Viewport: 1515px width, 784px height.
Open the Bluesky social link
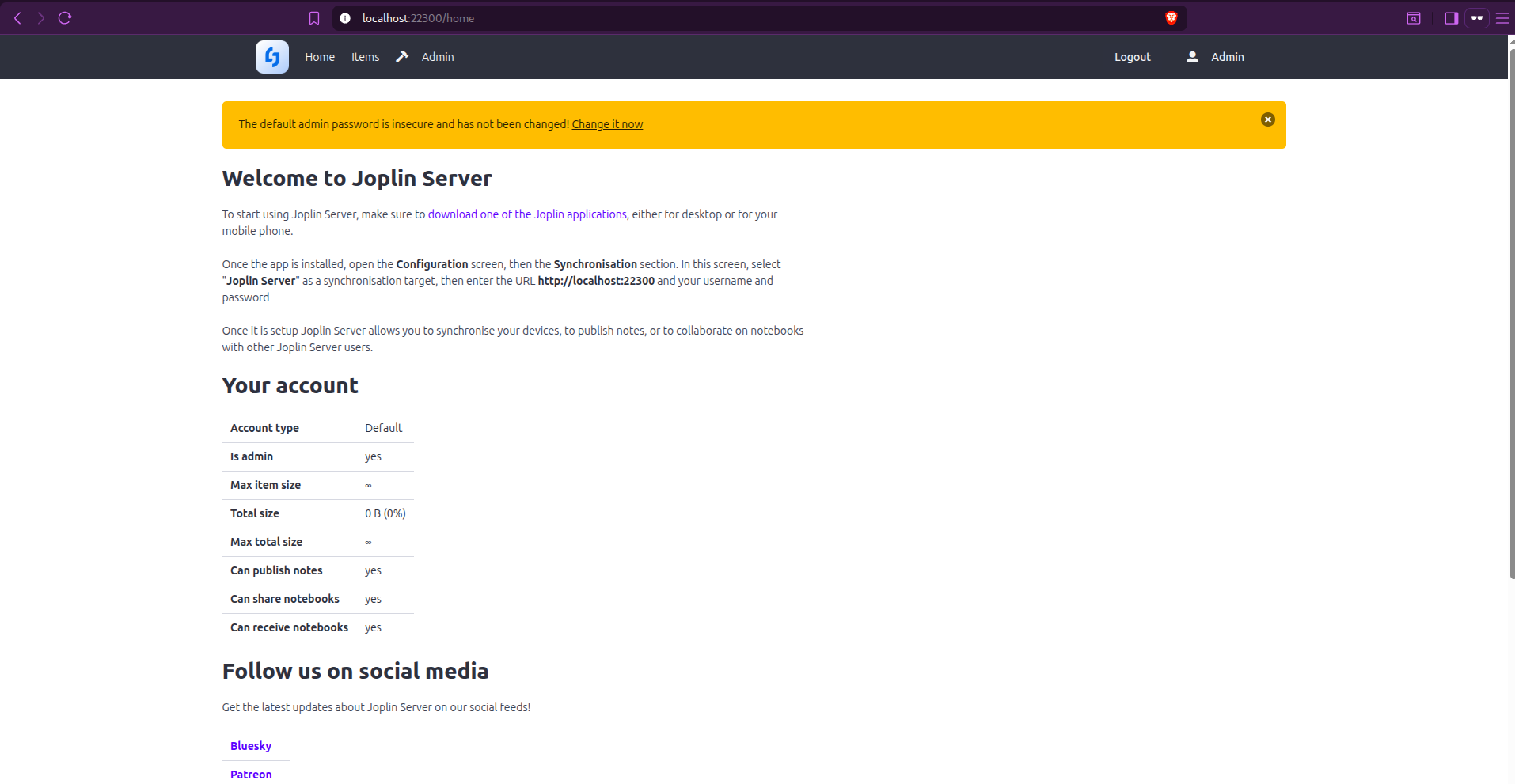[x=251, y=746]
